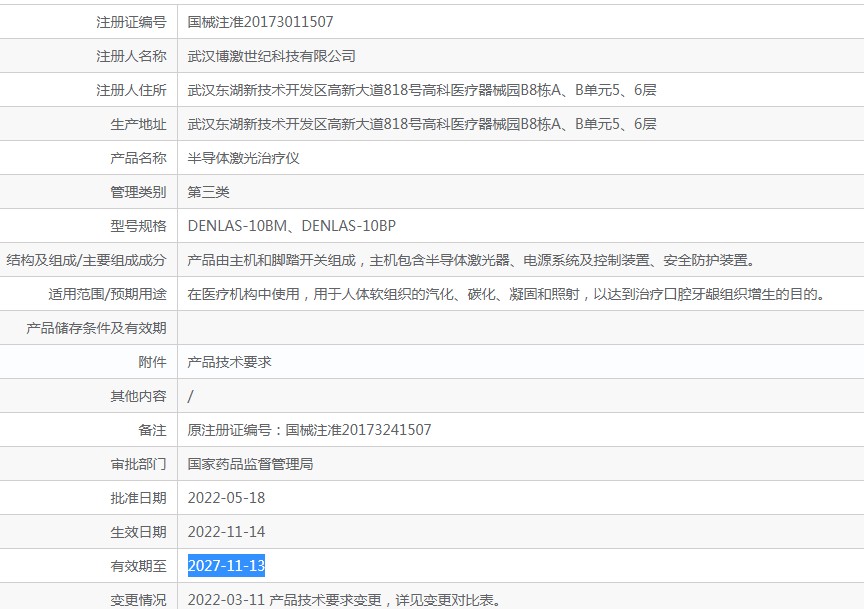Image resolution: width=864 pixels, height=609 pixels.
Task: Click the label 注册人名称
Action: coord(131,56)
